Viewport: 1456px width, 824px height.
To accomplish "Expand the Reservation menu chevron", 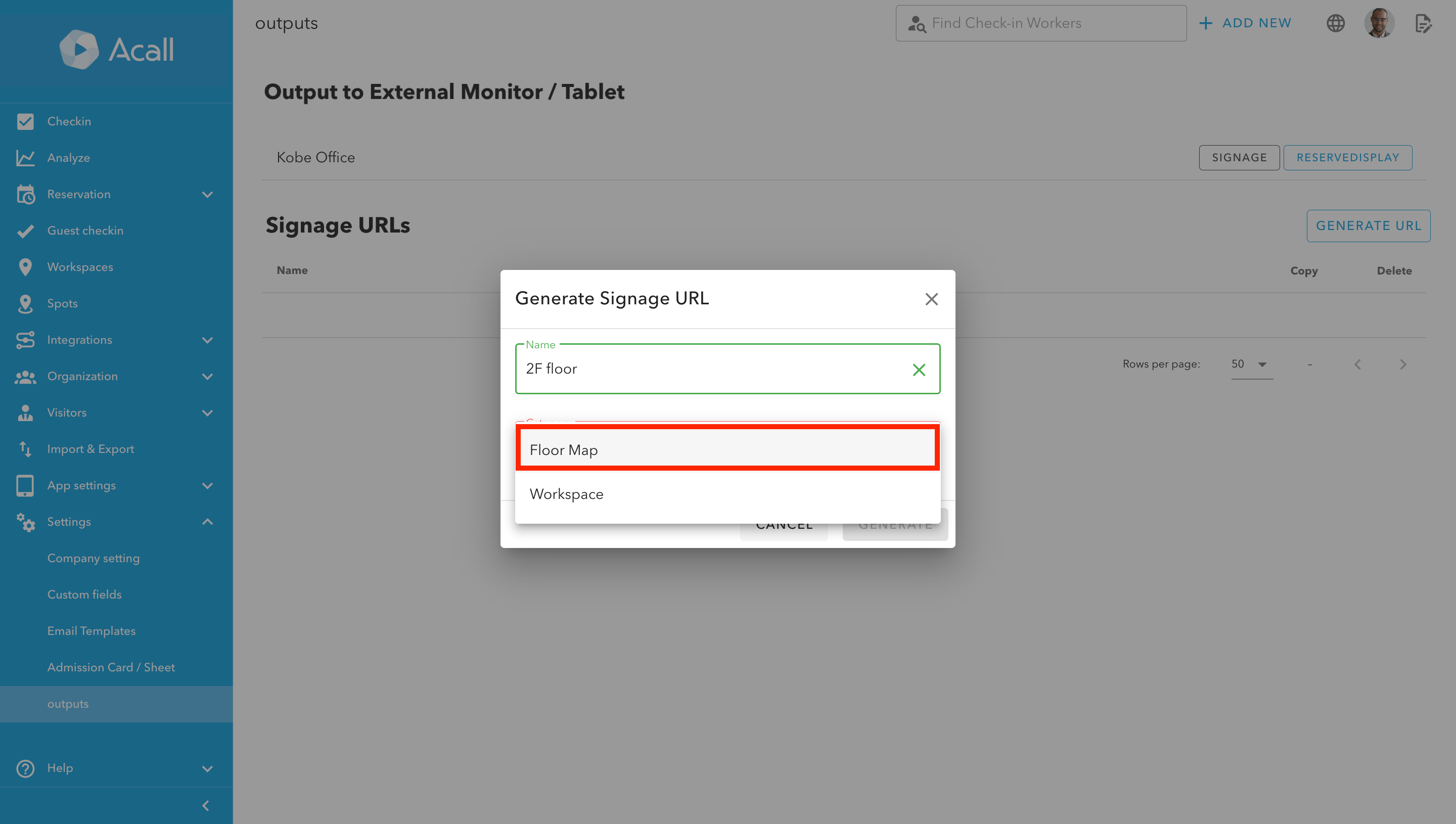I will coord(208,194).
